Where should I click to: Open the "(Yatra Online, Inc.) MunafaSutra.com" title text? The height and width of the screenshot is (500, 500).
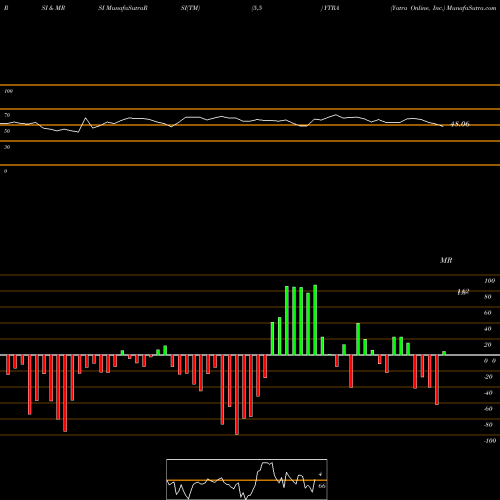click(443, 8)
